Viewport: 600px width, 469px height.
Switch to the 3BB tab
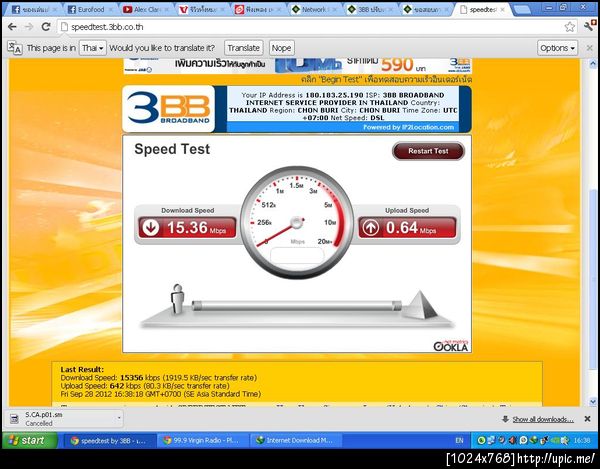point(370,10)
